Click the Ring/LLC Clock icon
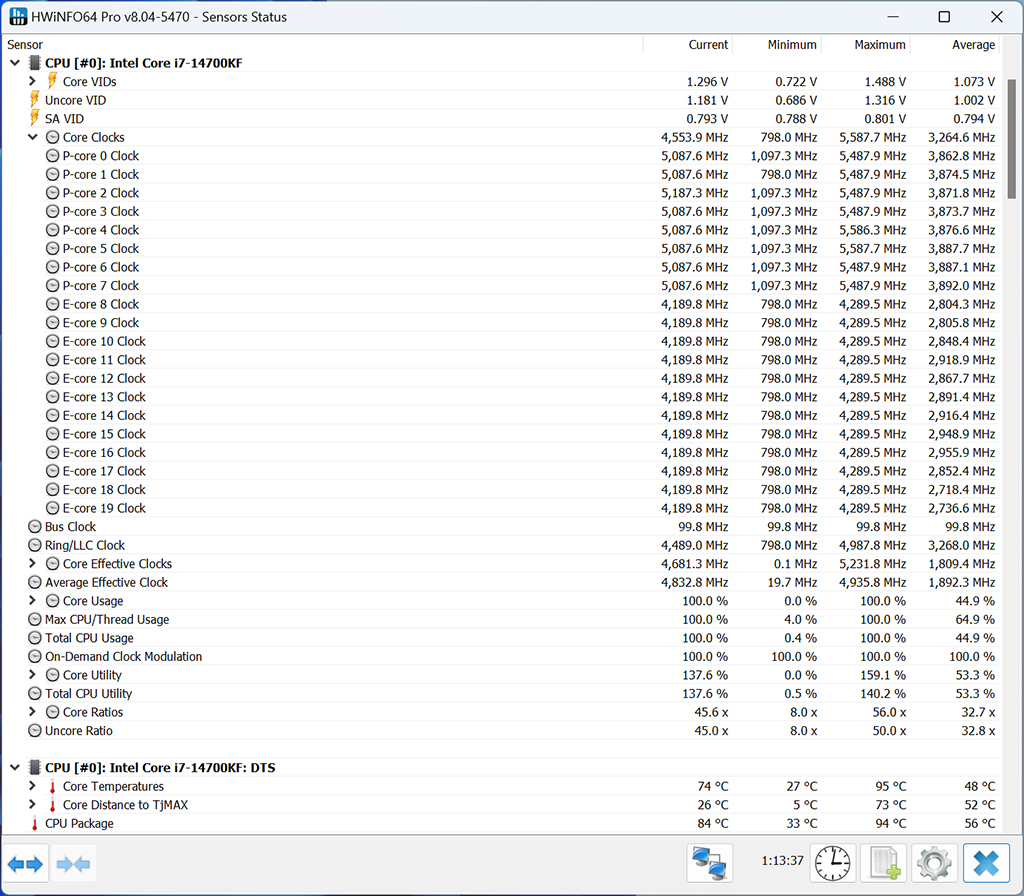 [35, 545]
